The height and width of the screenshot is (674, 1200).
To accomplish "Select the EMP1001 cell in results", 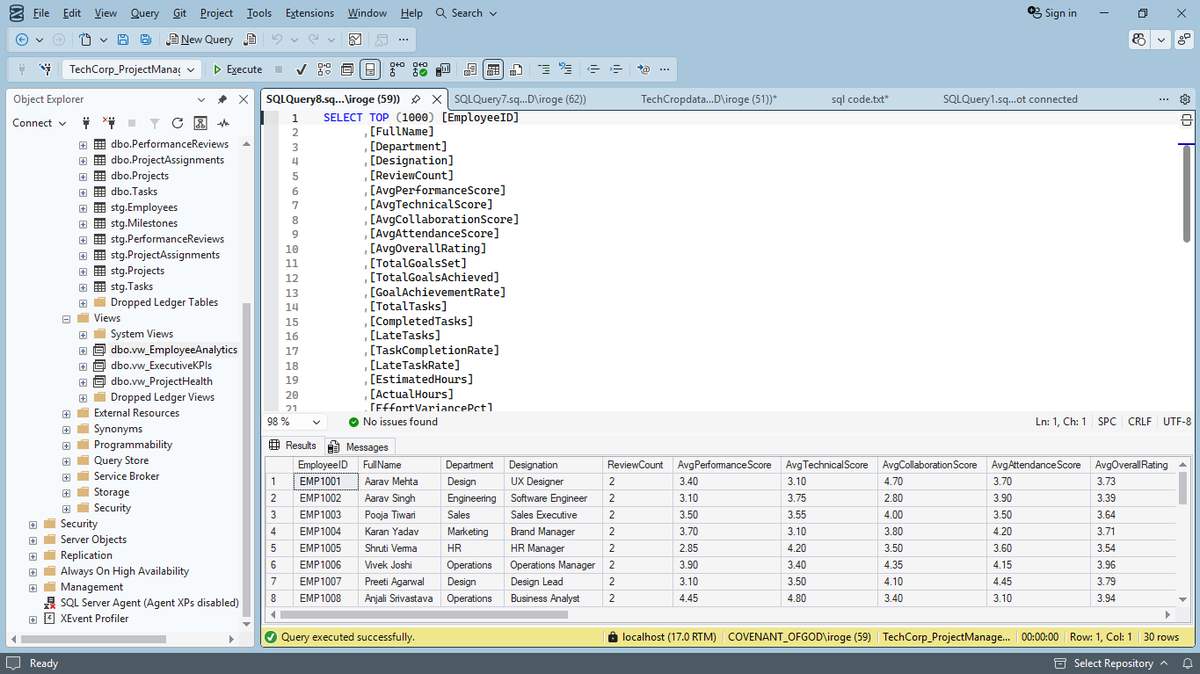I will pos(325,481).
